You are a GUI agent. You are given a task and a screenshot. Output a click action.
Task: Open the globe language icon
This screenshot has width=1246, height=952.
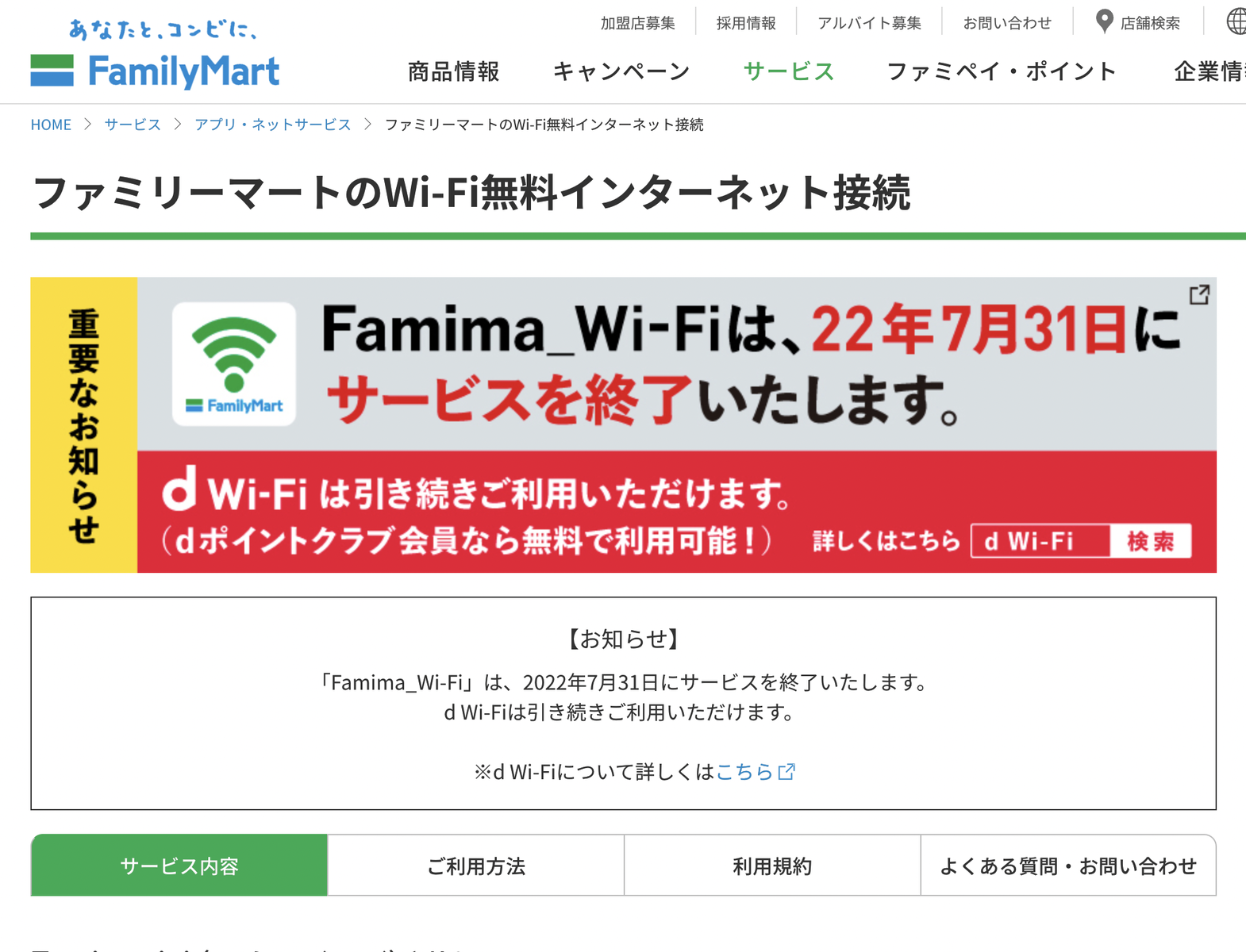coord(1236,21)
